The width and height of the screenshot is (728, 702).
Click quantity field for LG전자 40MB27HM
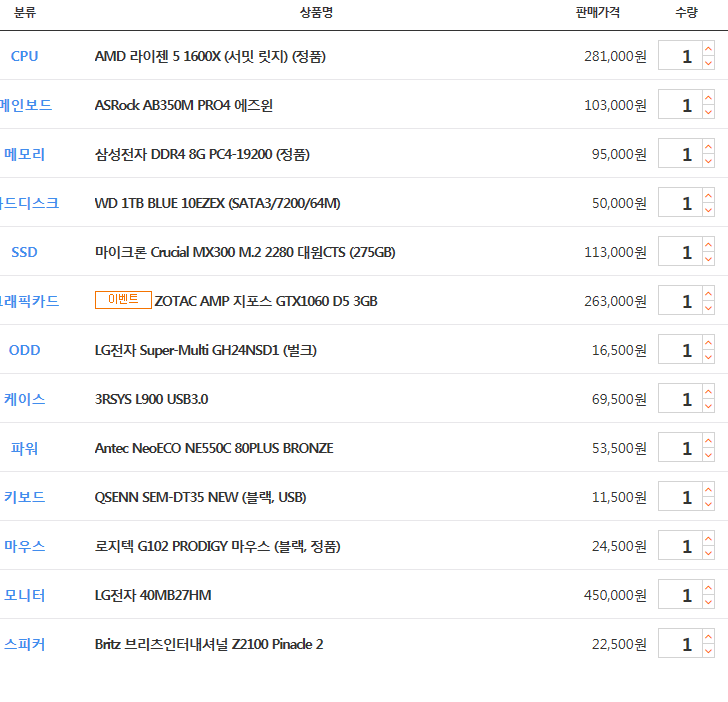(680, 595)
